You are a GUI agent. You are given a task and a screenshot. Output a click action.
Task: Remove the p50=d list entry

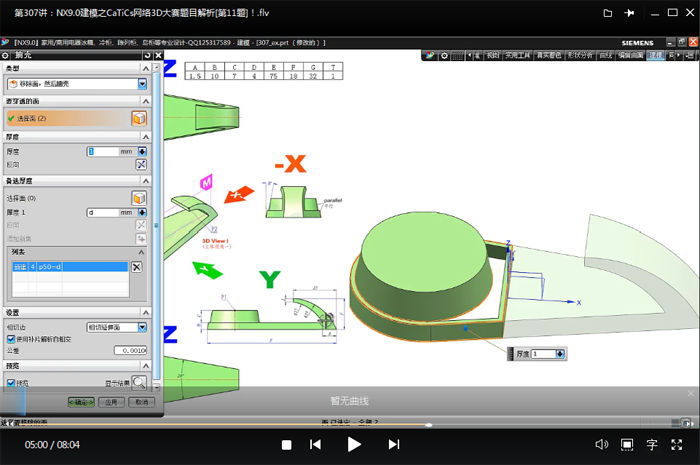[137, 267]
